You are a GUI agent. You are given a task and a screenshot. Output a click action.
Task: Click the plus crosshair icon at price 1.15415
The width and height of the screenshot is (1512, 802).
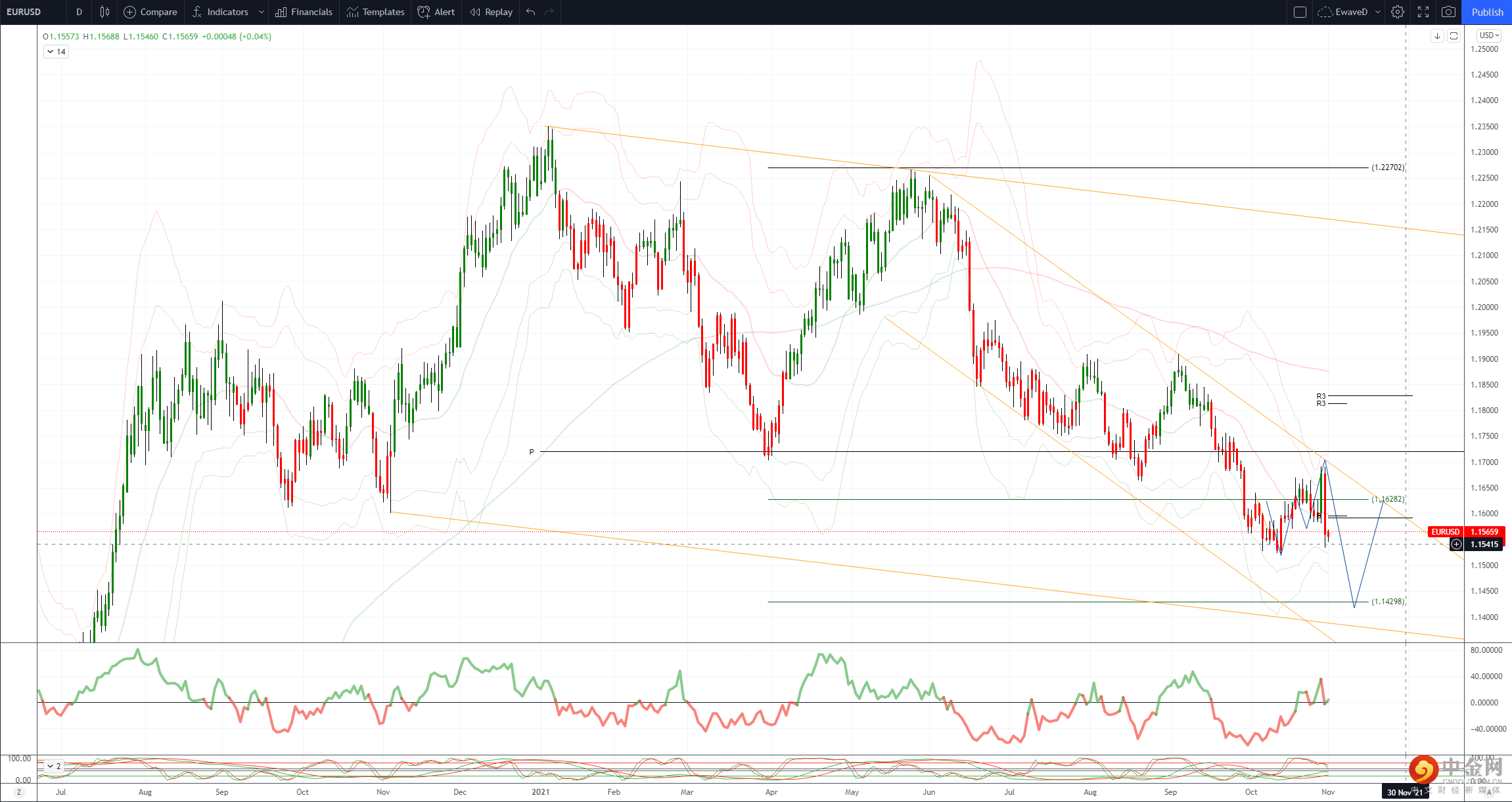tap(1457, 545)
